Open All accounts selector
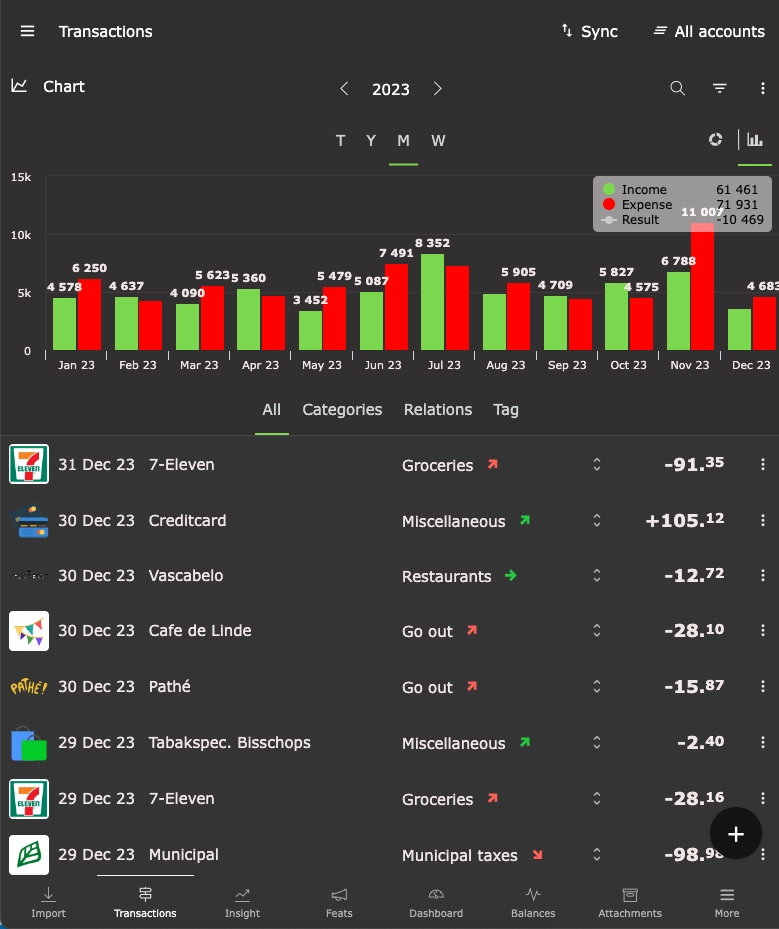The width and height of the screenshot is (779, 929). (708, 32)
